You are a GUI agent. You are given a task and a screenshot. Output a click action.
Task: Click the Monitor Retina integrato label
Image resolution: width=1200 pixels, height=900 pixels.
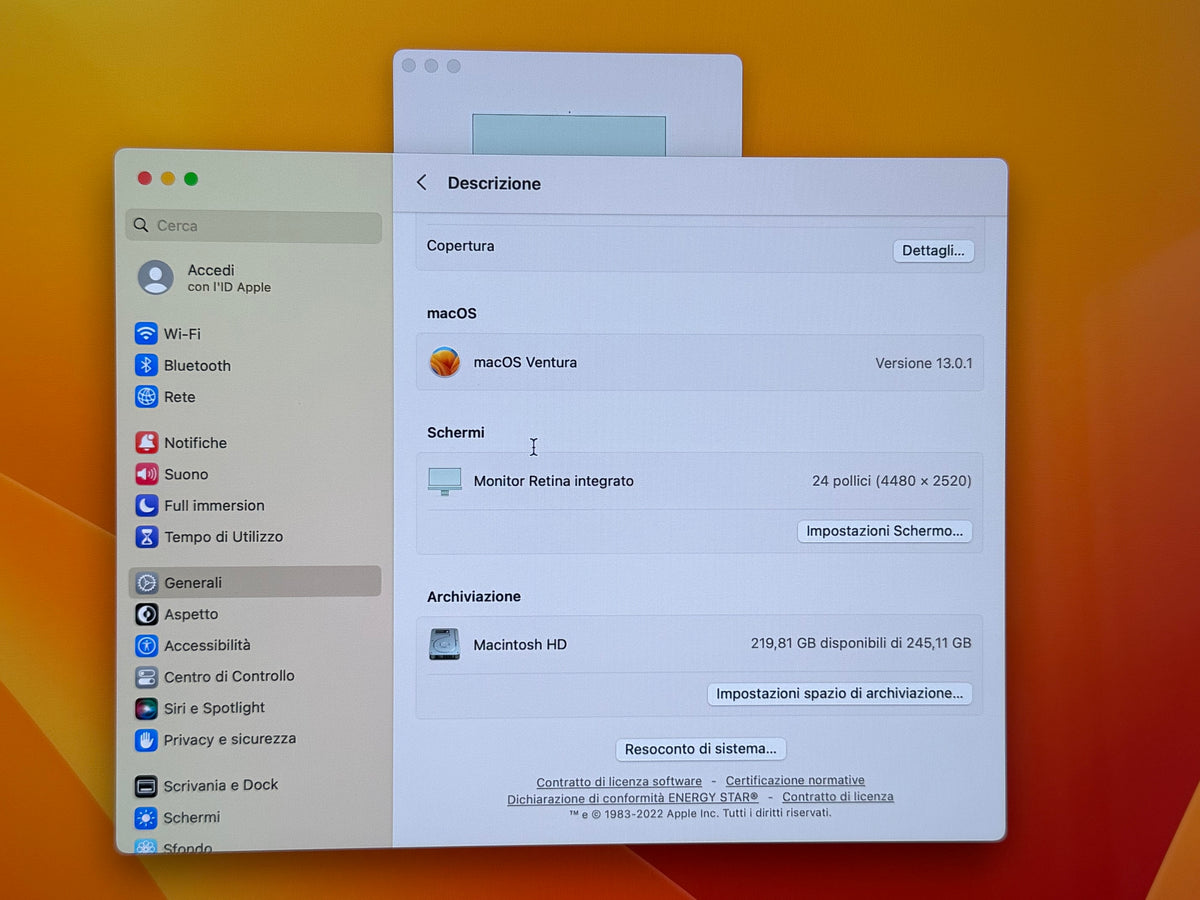click(554, 481)
